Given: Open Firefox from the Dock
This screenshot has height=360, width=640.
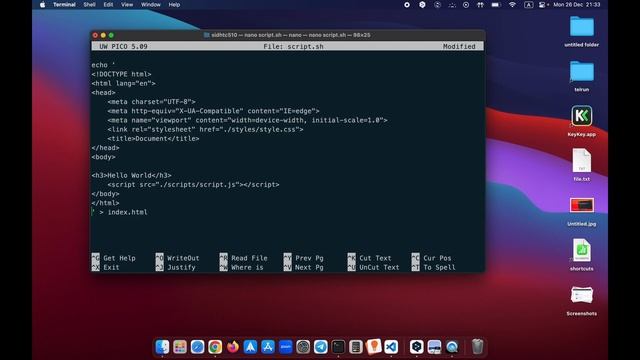Looking at the screenshot, I should point(233,347).
